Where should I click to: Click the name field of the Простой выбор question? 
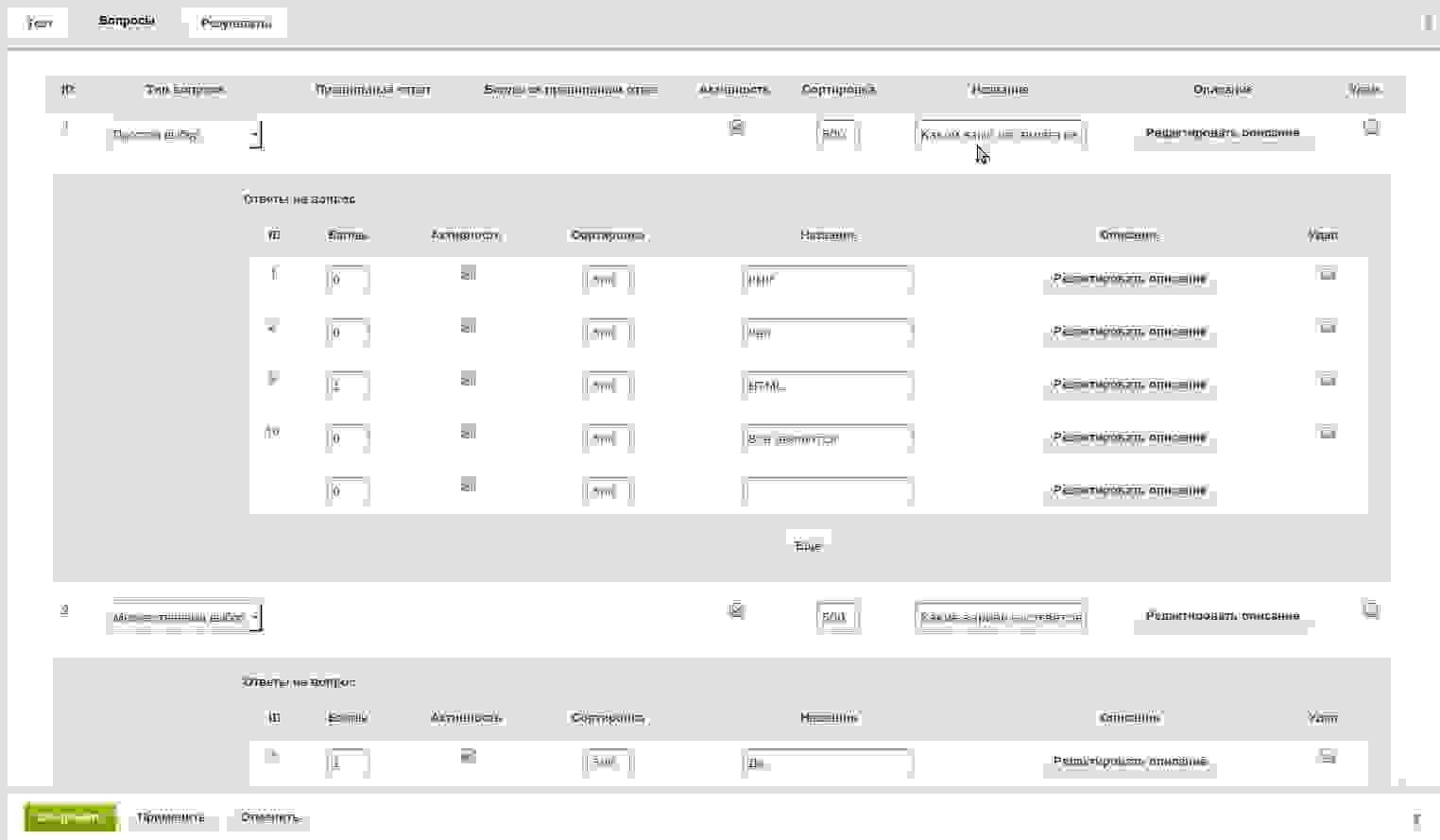coord(1001,134)
